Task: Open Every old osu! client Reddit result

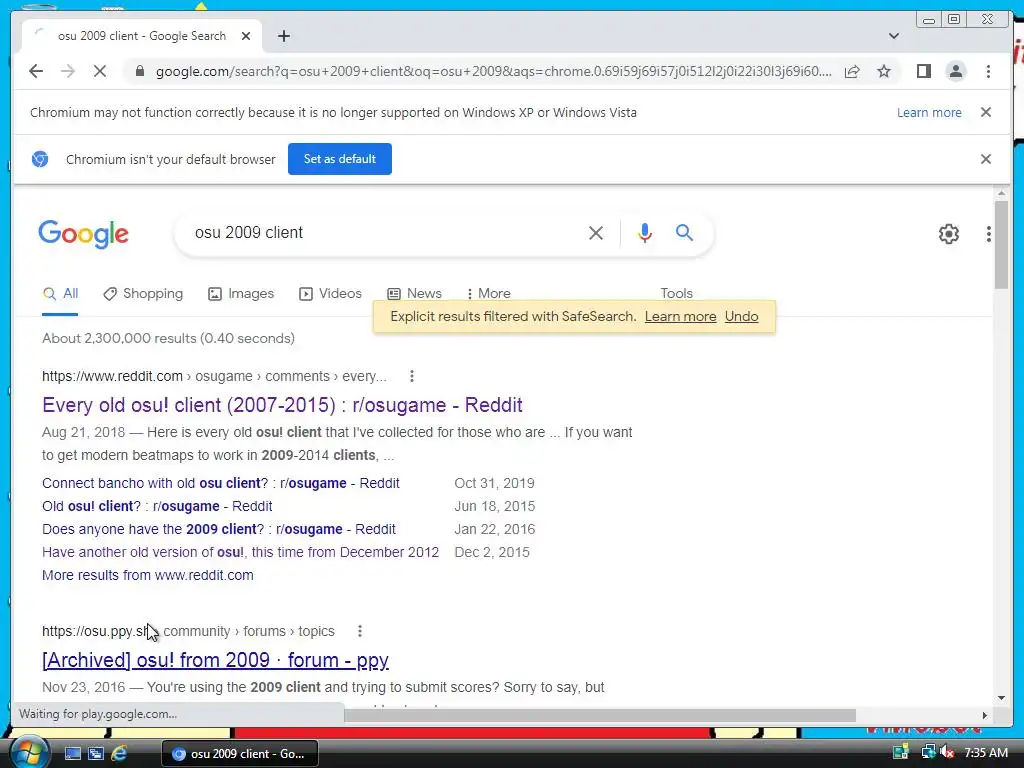Action: coord(282,405)
